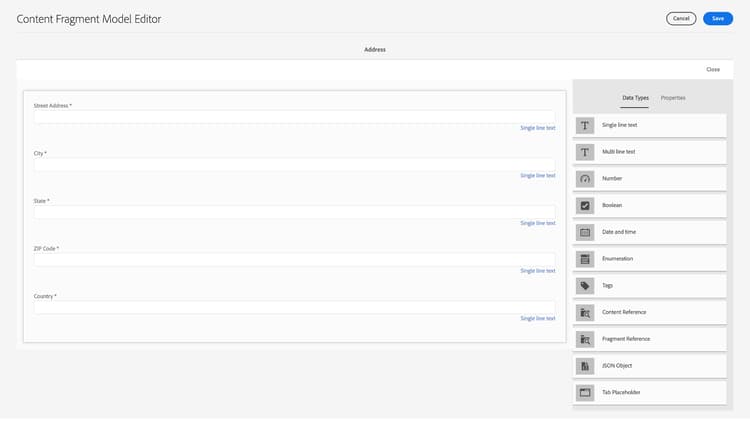This screenshot has height=421, width=750.
Task: Click Single line text link under Street Address
Action: point(538,128)
